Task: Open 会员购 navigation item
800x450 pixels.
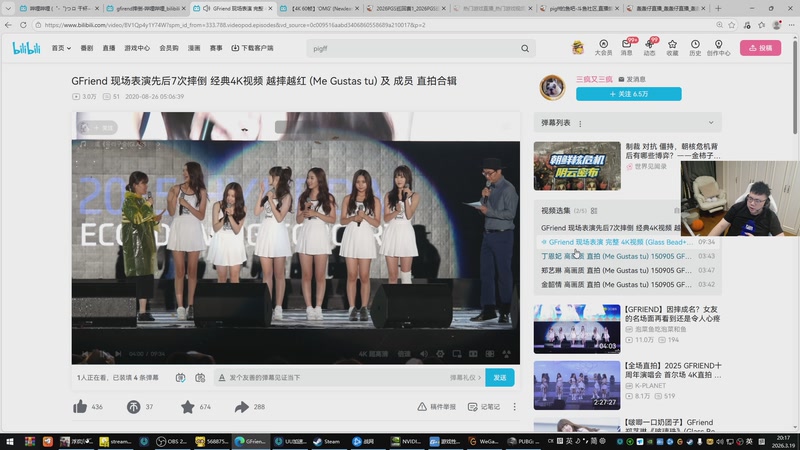Action: click(x=169, y=48)
